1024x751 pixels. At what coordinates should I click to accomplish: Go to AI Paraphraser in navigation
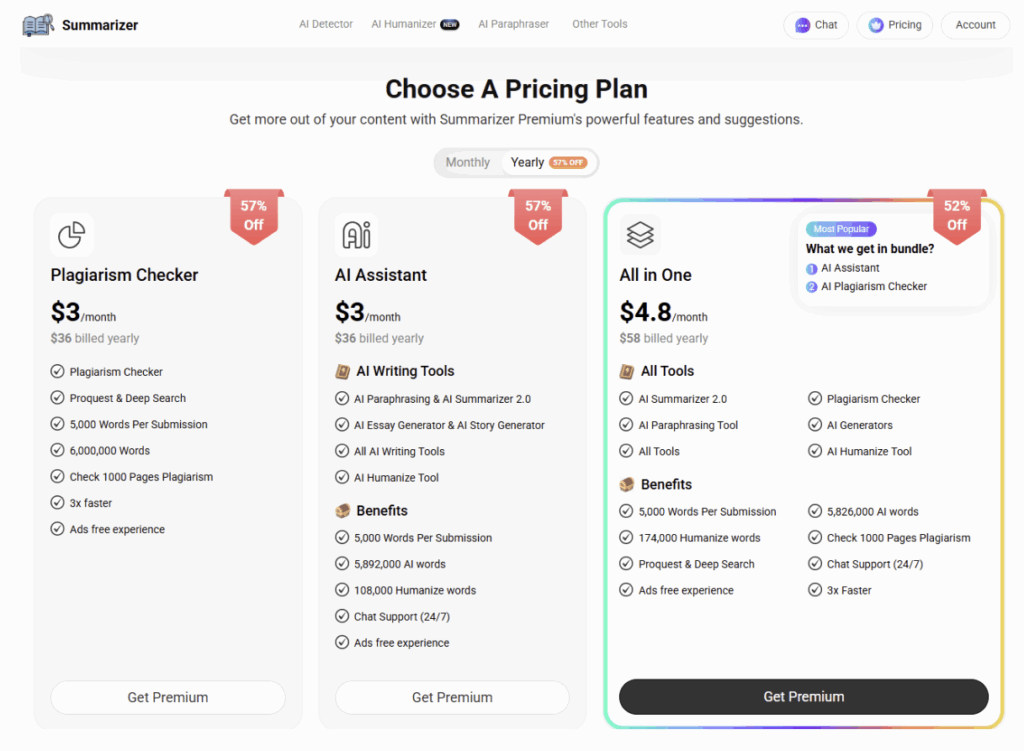(x=513, y=24)
